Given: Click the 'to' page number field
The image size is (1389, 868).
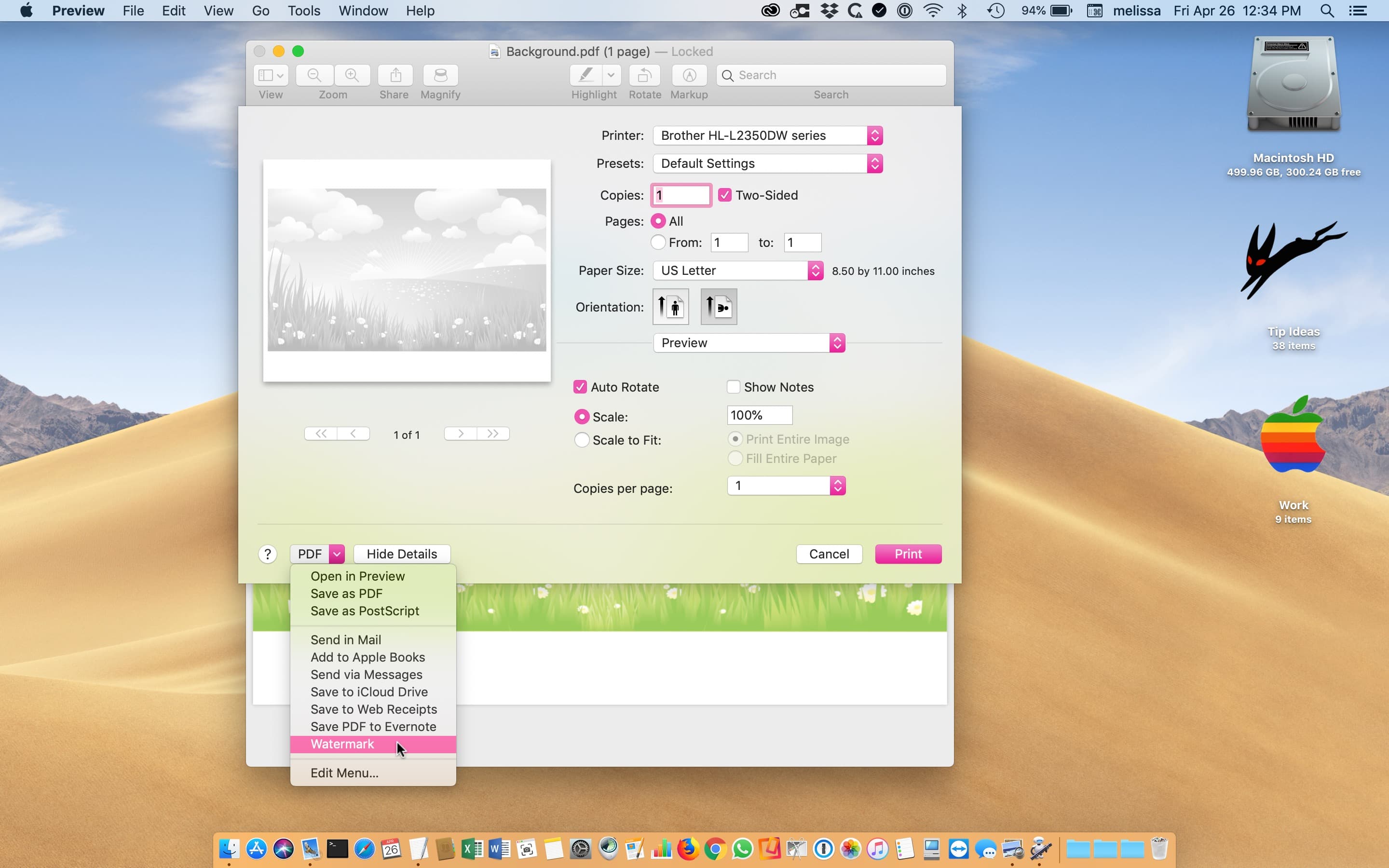Looking at the screenshot, I should click(x=803, y=242).
